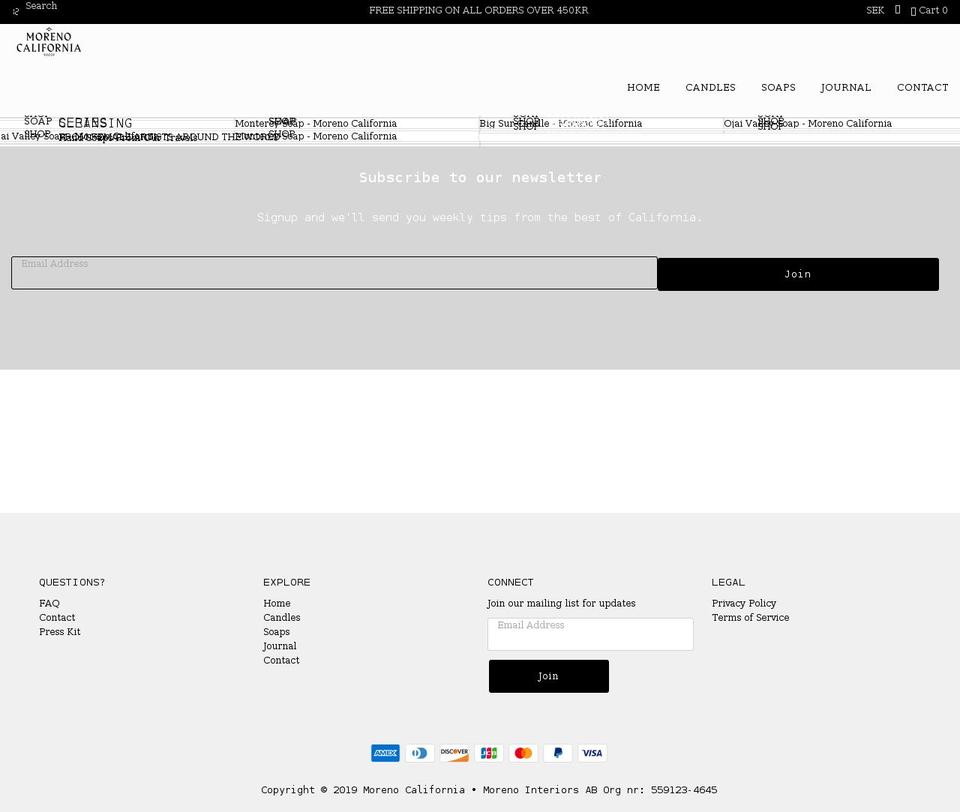
Task: Click the search magnifier icon in header
Action: pyautogui.click(x=16, y=11)
